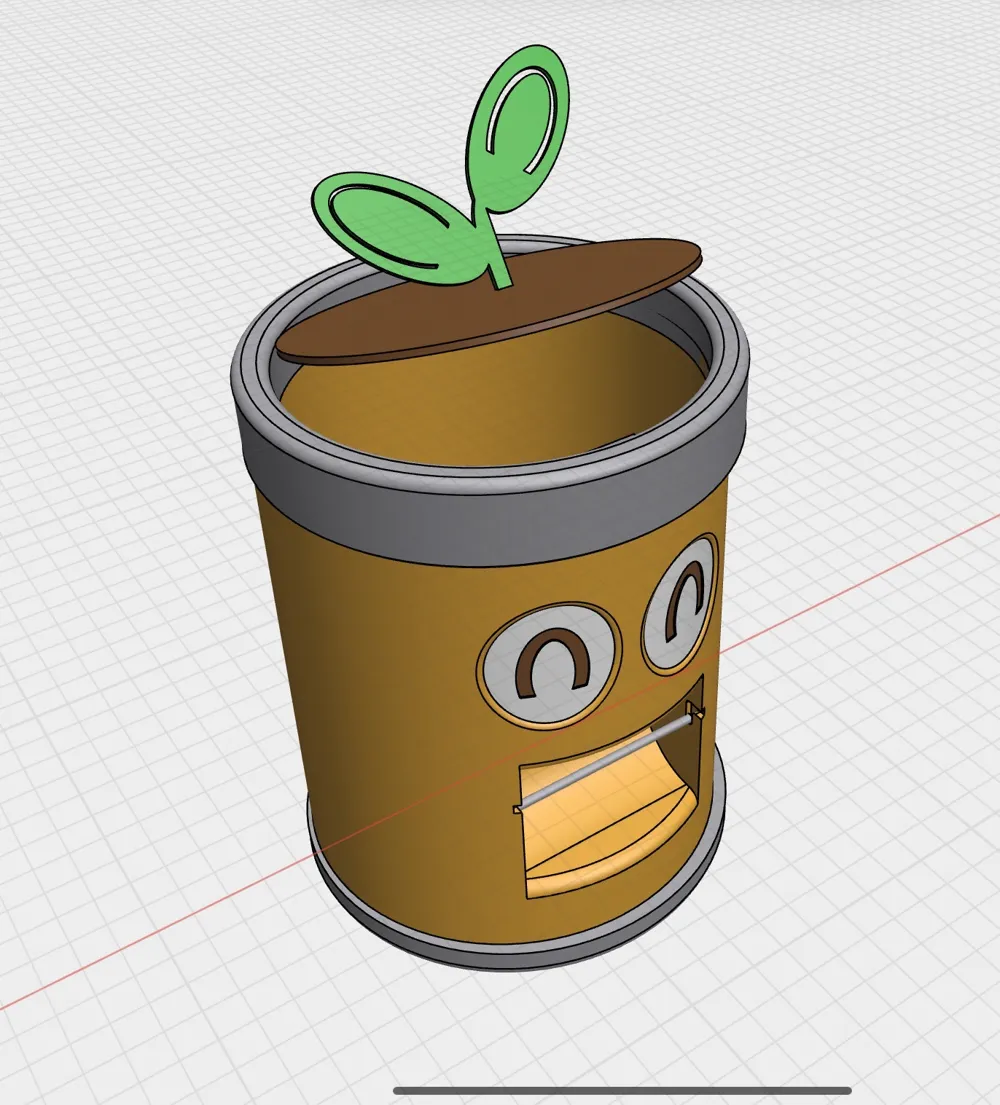This screenshot has height=1105, width=1000.
Task: Select the thin metal rod across the mouth
Action: pyautogui.click(x=607, y=762)
